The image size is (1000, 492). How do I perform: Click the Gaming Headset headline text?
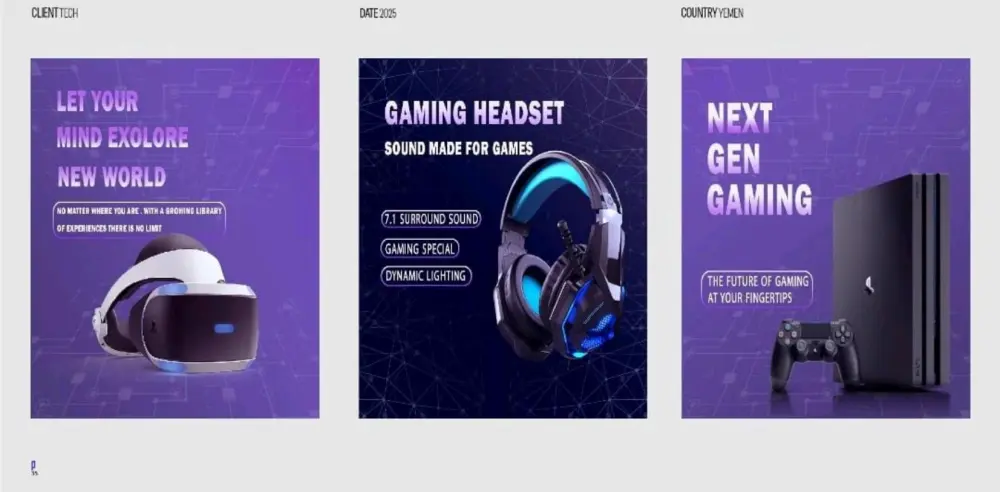(474, 113)
